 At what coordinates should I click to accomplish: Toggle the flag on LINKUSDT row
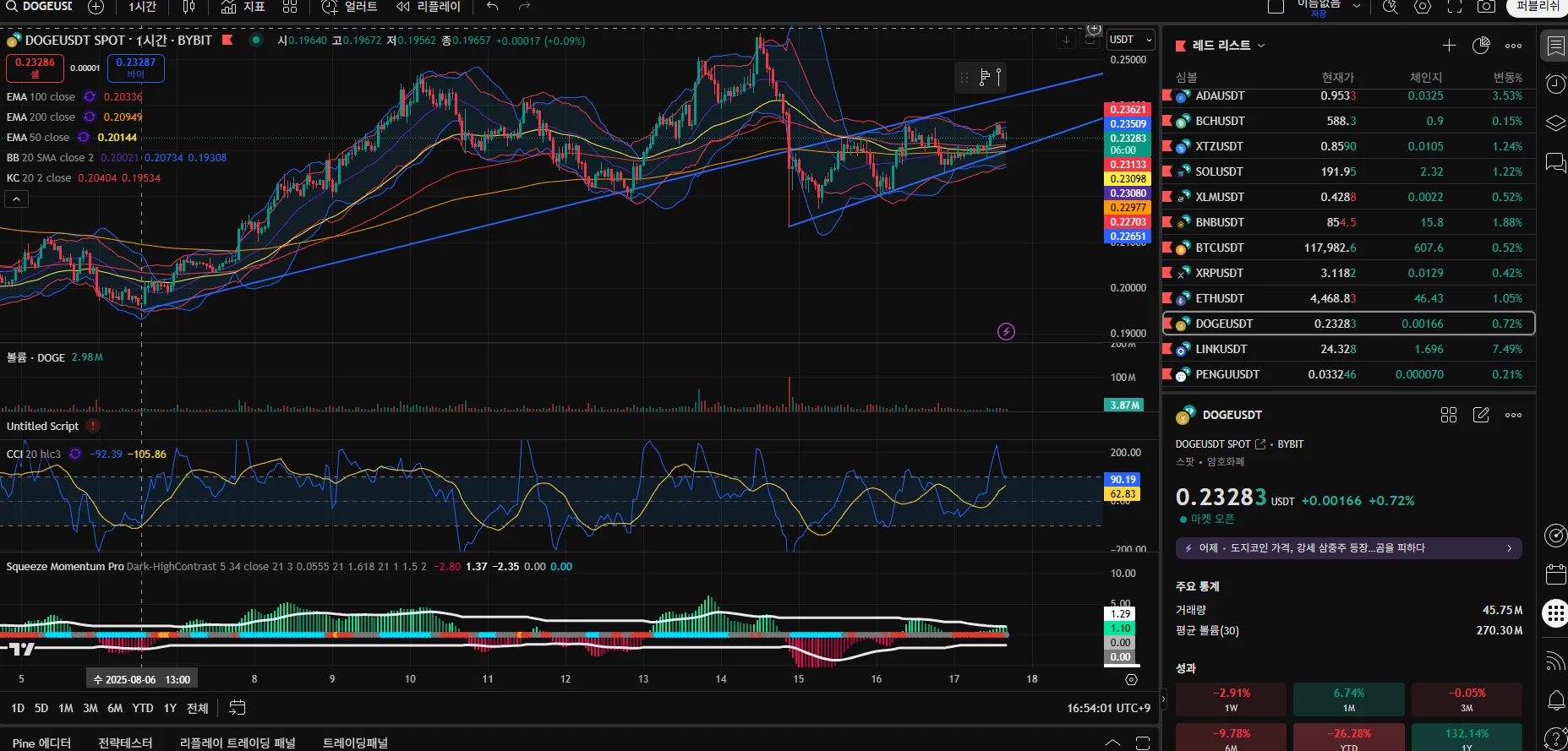[x=1168, y=349]
